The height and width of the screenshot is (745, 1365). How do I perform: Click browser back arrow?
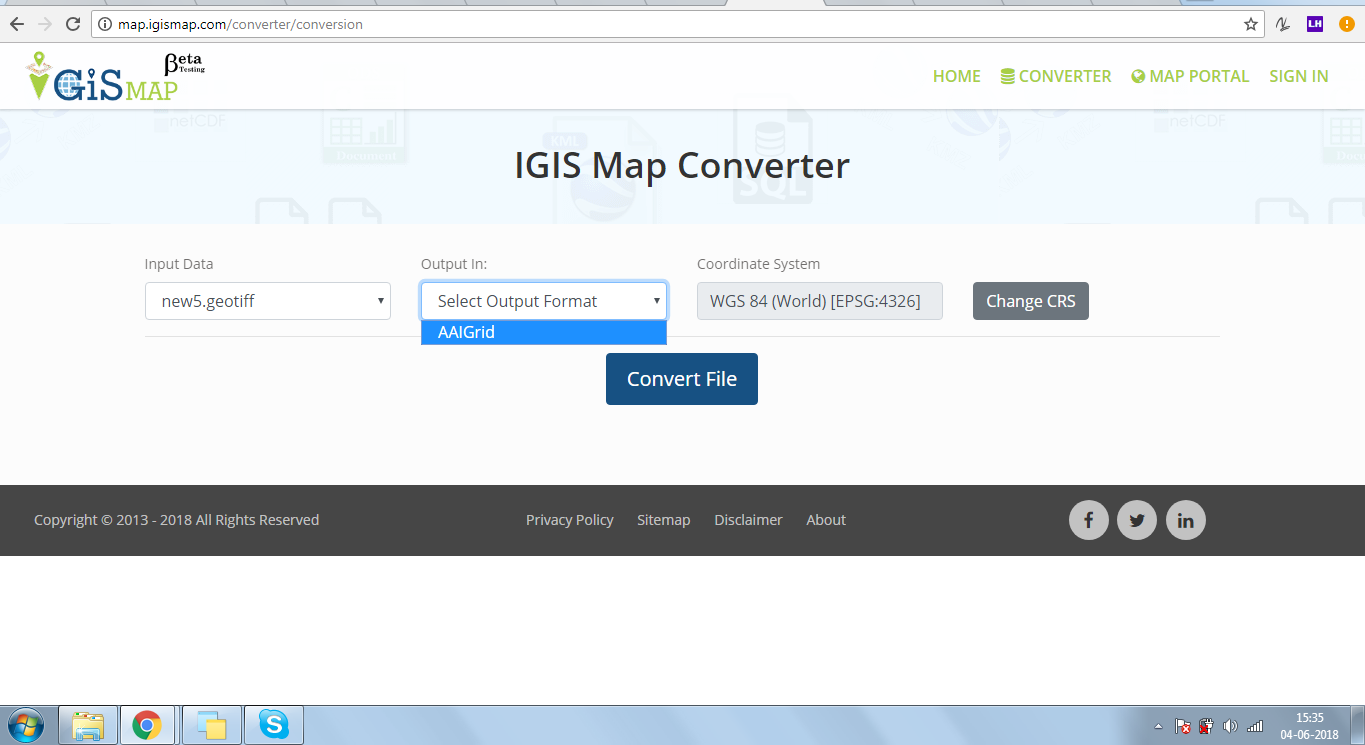point(17,24)
